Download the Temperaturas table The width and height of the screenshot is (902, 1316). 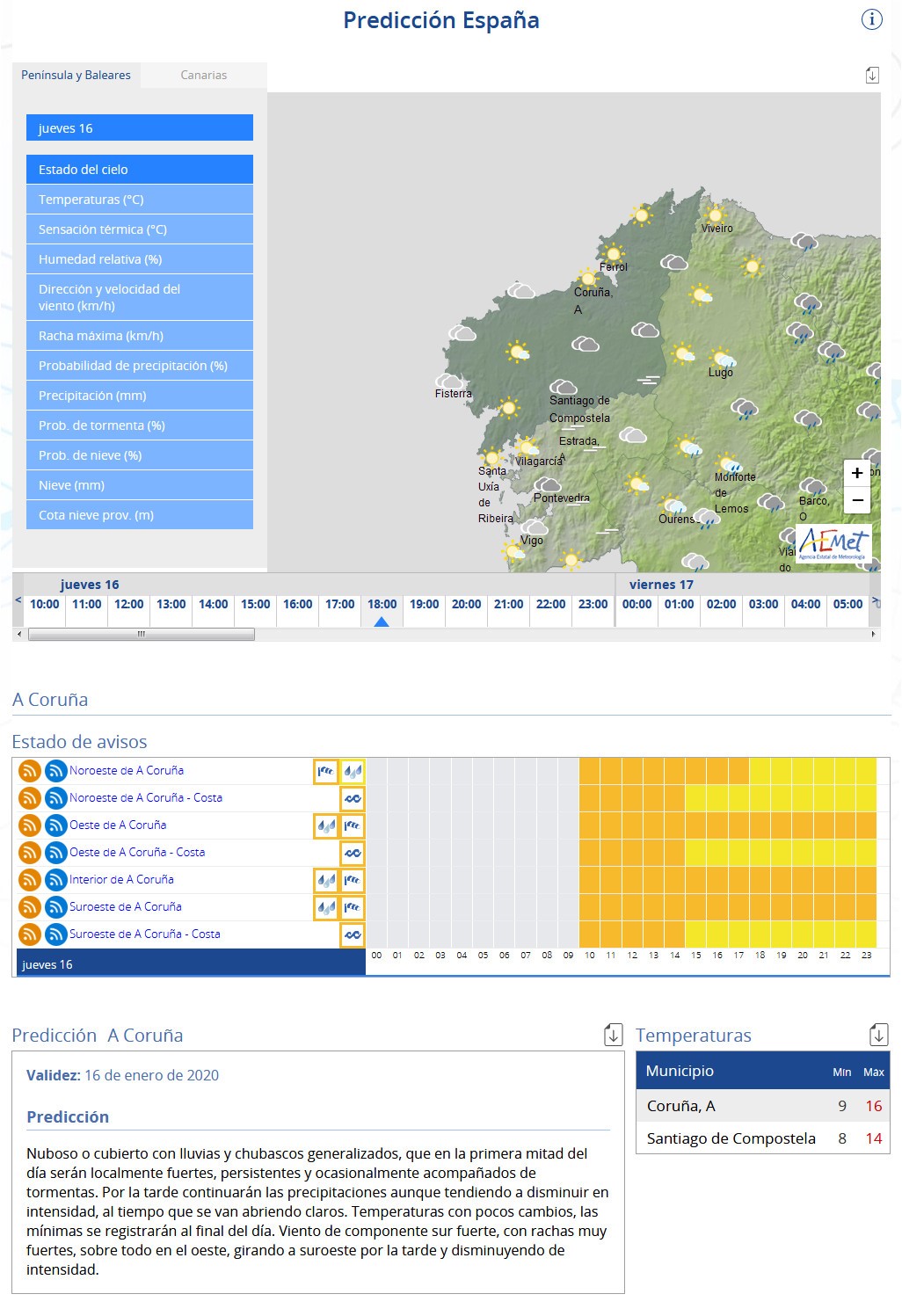878,1035
